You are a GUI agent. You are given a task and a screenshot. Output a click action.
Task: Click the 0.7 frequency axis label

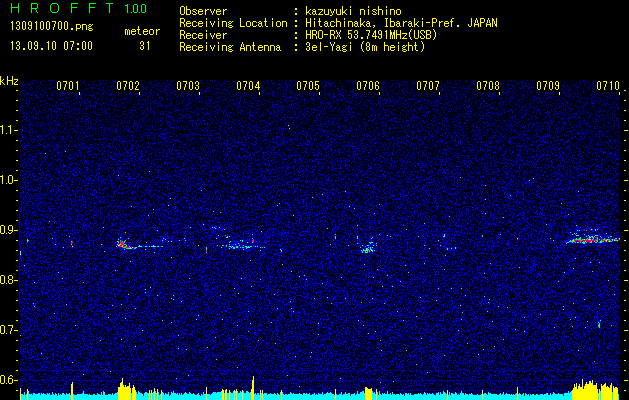point(9,330)
